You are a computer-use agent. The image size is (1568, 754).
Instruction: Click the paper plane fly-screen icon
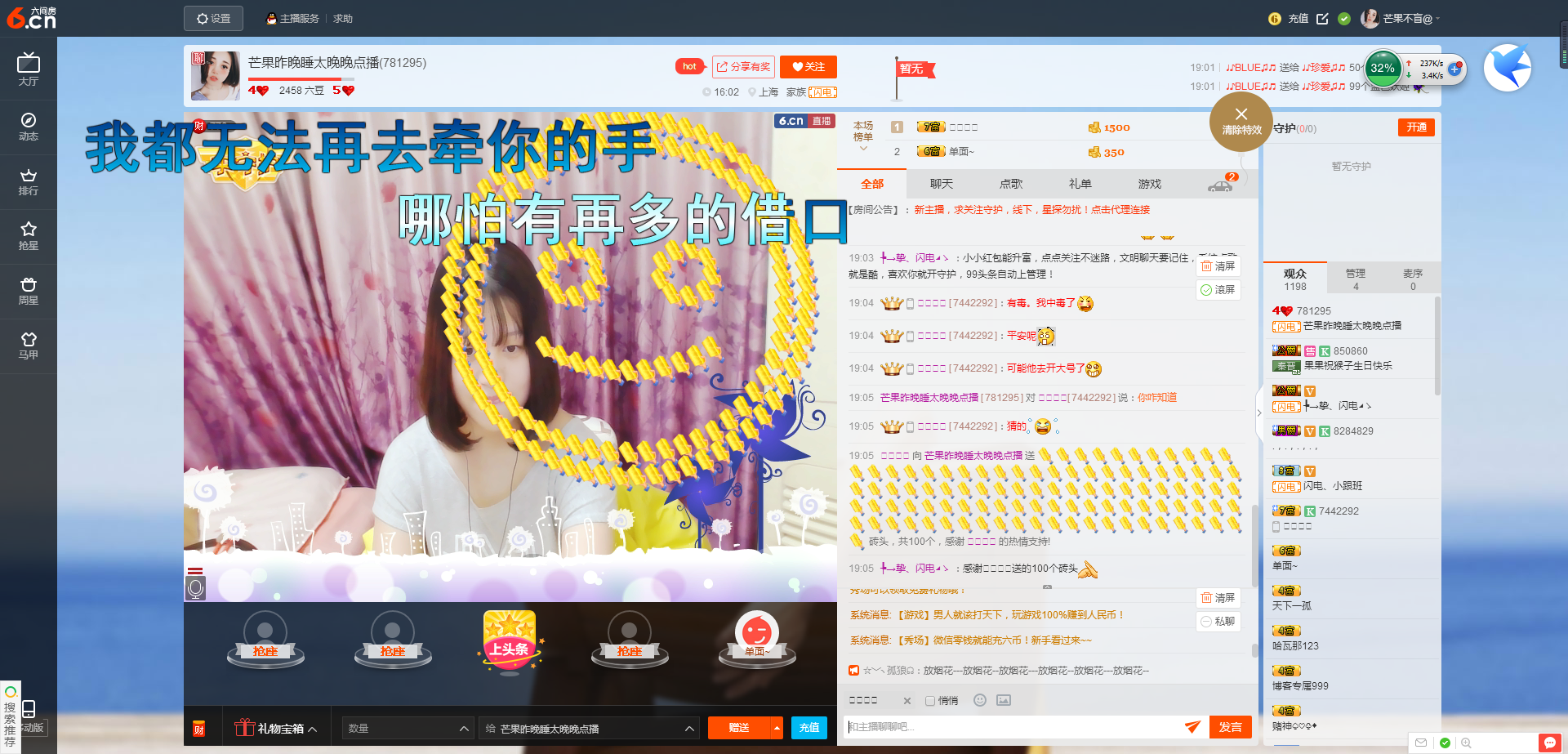coord(1192,726)
